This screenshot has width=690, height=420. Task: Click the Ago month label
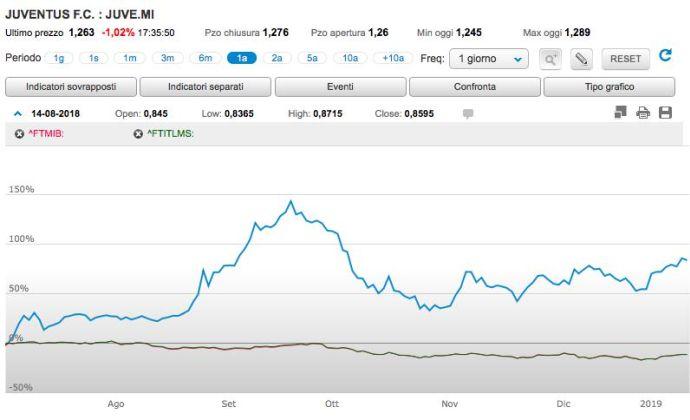pos(116,404)
